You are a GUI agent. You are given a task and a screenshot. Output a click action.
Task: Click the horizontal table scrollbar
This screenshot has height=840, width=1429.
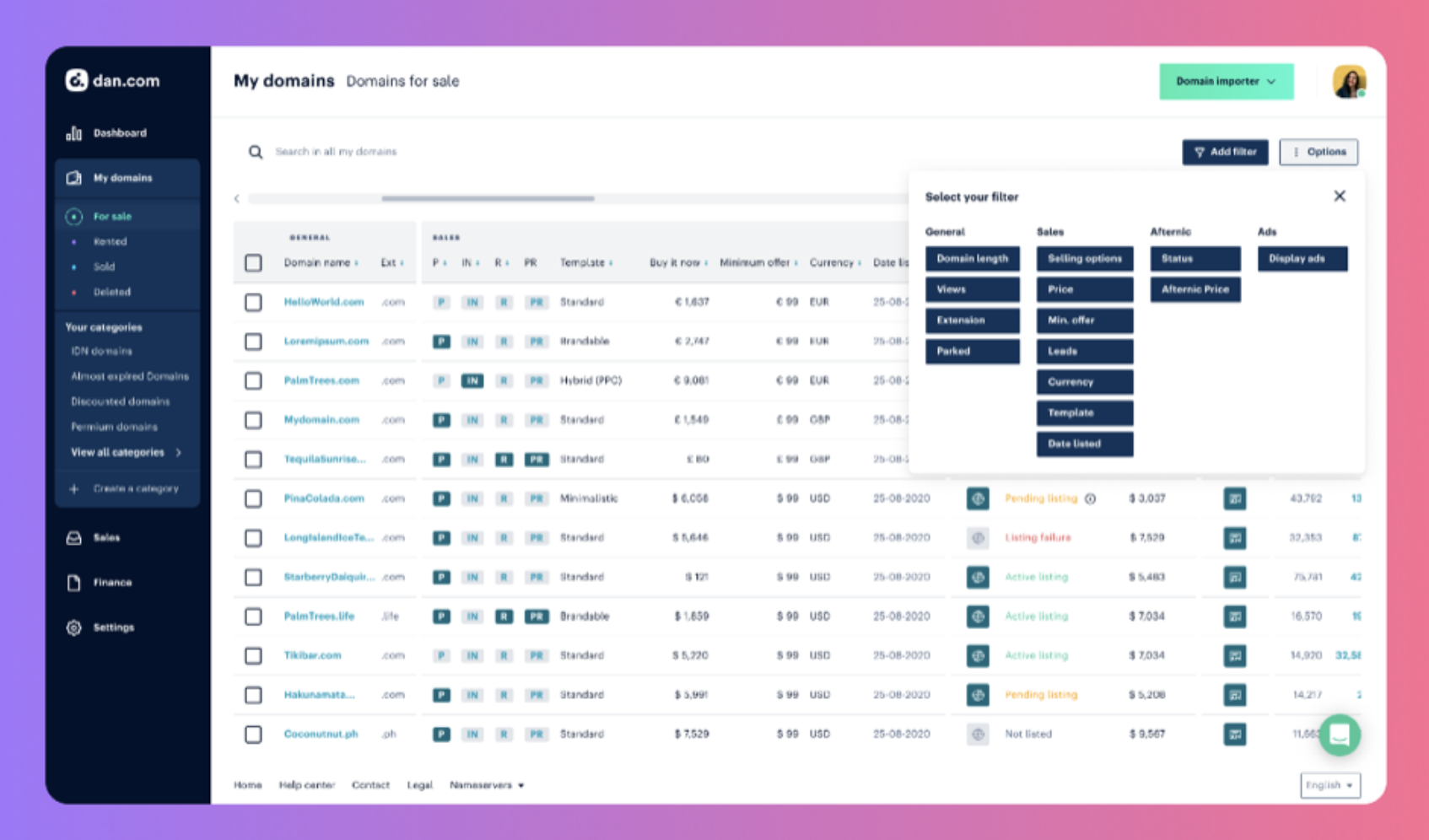(x=488, y=199)
